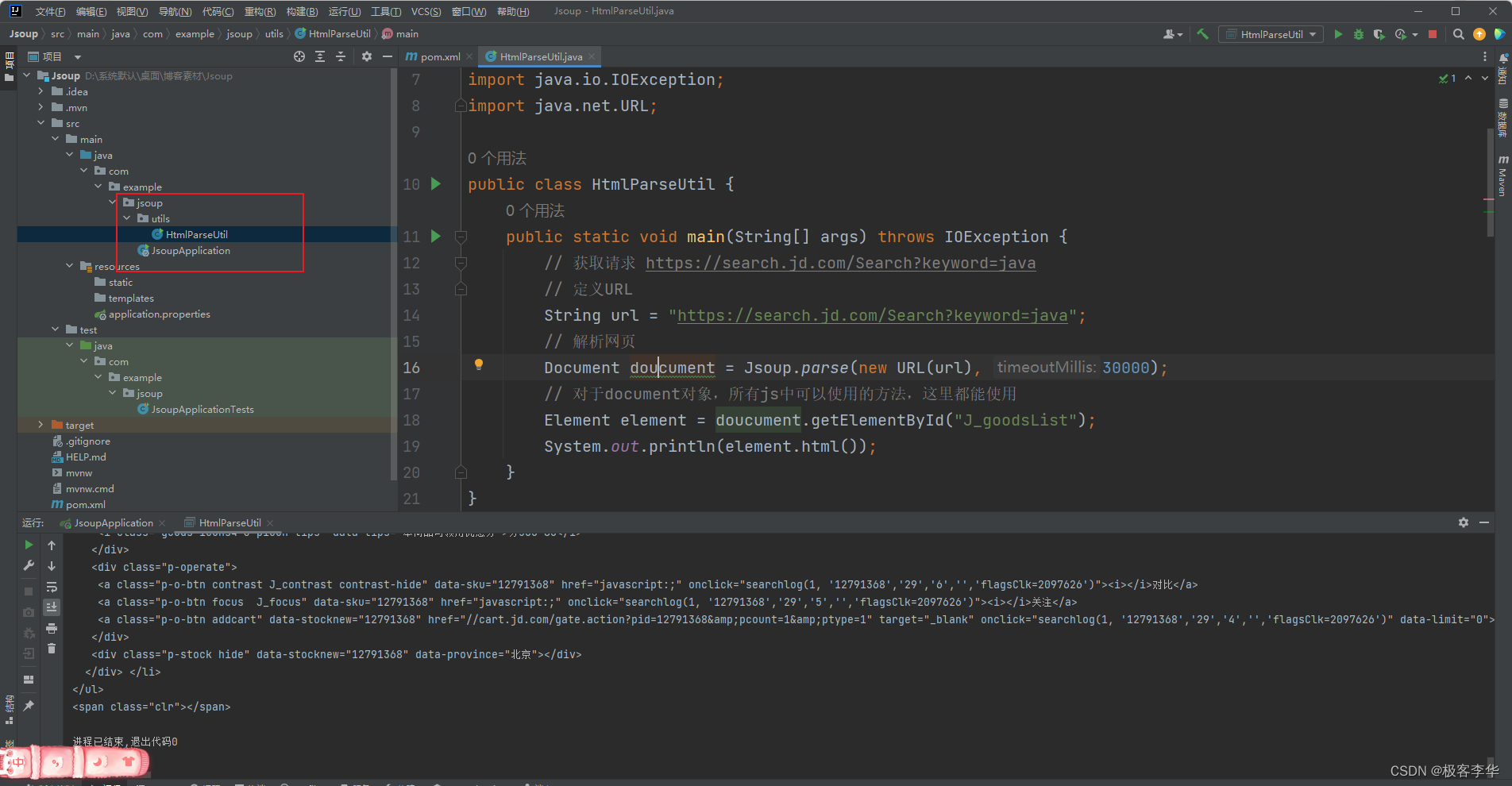Start debugging with the bug icon
This screenshot has width=1512, height=786.
pyautogui.click(x=1359, y=34)
